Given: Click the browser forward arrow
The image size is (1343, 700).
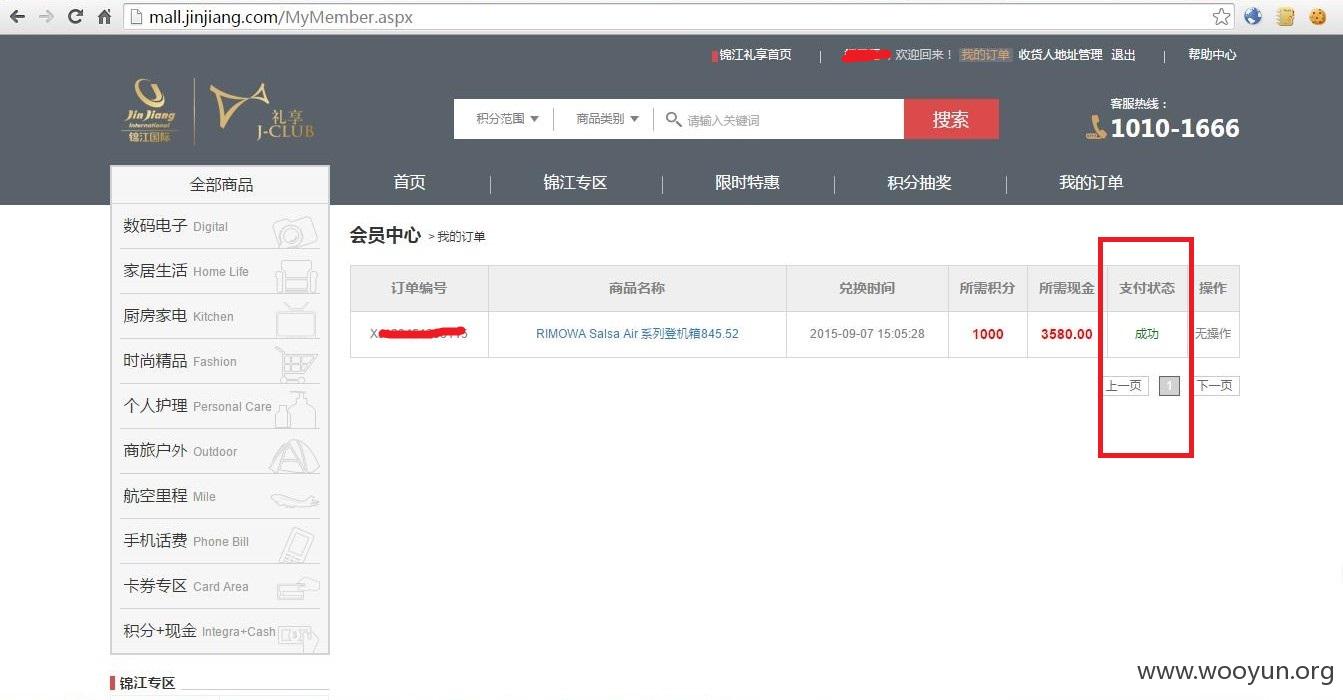Looking at the screenshot, I should (x=46, y=17).
